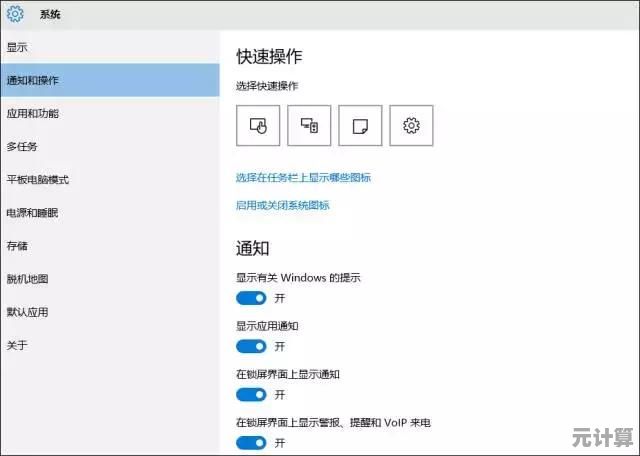Toggle lock screen 警报、提醒和 VoIP 来电 switch
The height and width of the screenshot is (456, 640).
click(x=251, y=442)
